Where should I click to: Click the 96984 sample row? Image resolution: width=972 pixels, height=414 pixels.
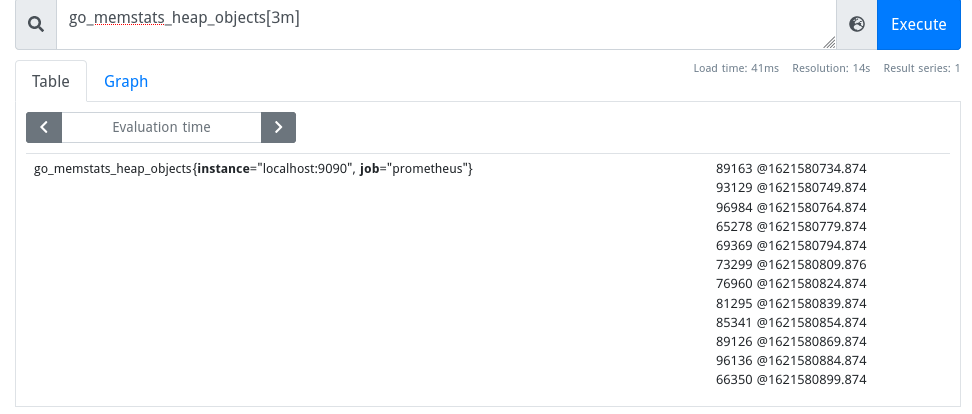pyautogui.click(x=791, y=207)
